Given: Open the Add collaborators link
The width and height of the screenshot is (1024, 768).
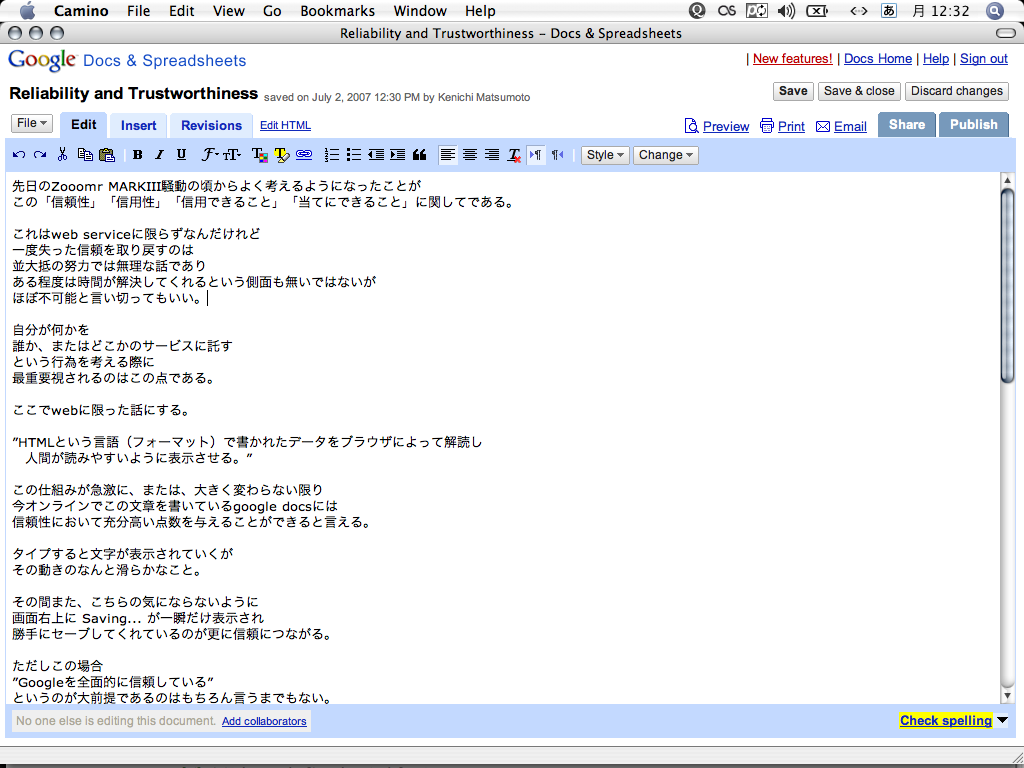Looking at the screenshot, I should [x=263, y=721].
